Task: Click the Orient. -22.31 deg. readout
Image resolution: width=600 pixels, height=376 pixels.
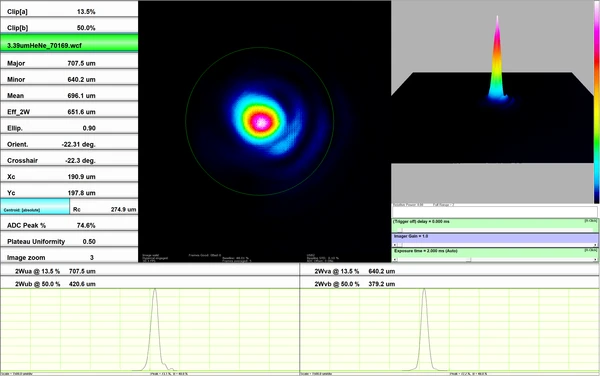Action: (69, 144)
